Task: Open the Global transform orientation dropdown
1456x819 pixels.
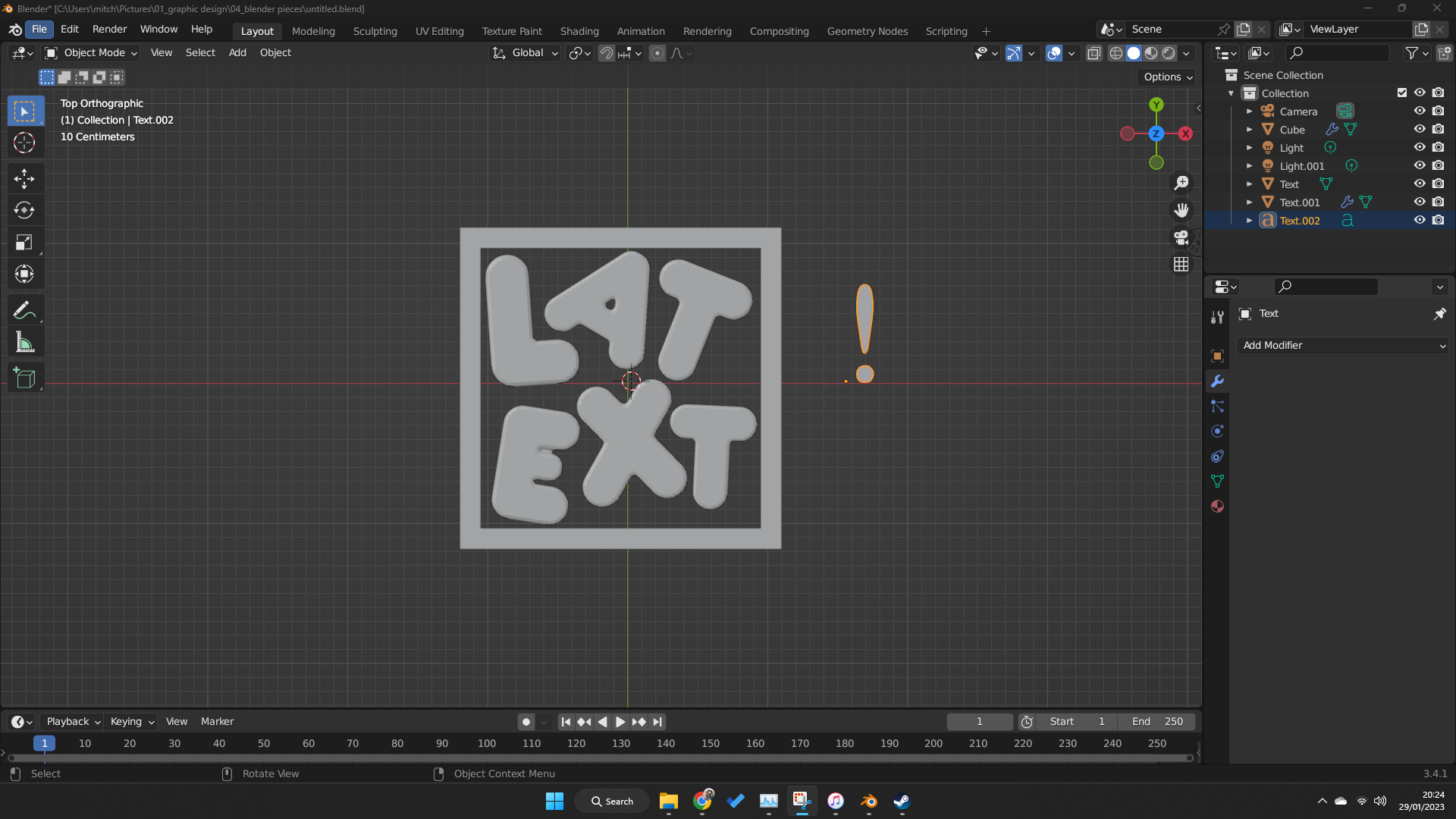Action: click(525, 52)
